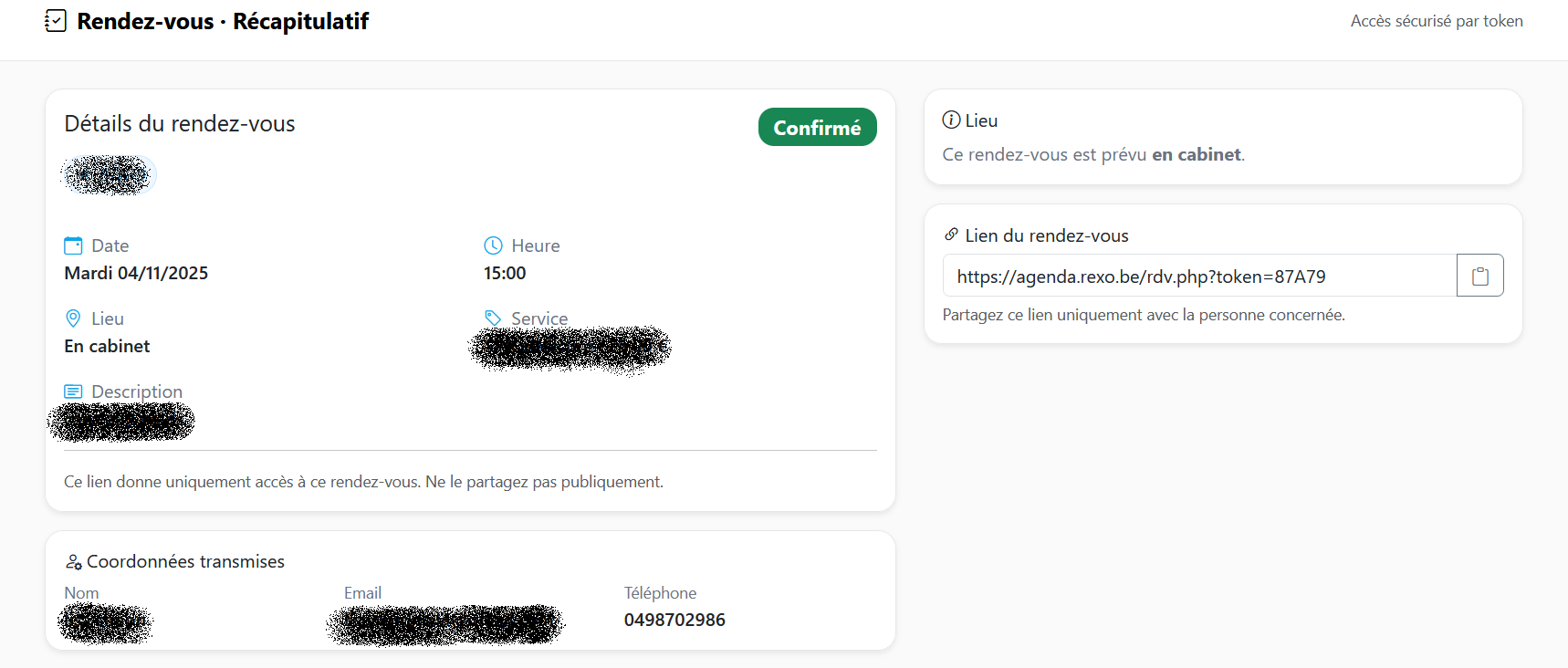Click the Détails du rendez-vous heading
Screen dimensions: 1568x668
(180, 124)
